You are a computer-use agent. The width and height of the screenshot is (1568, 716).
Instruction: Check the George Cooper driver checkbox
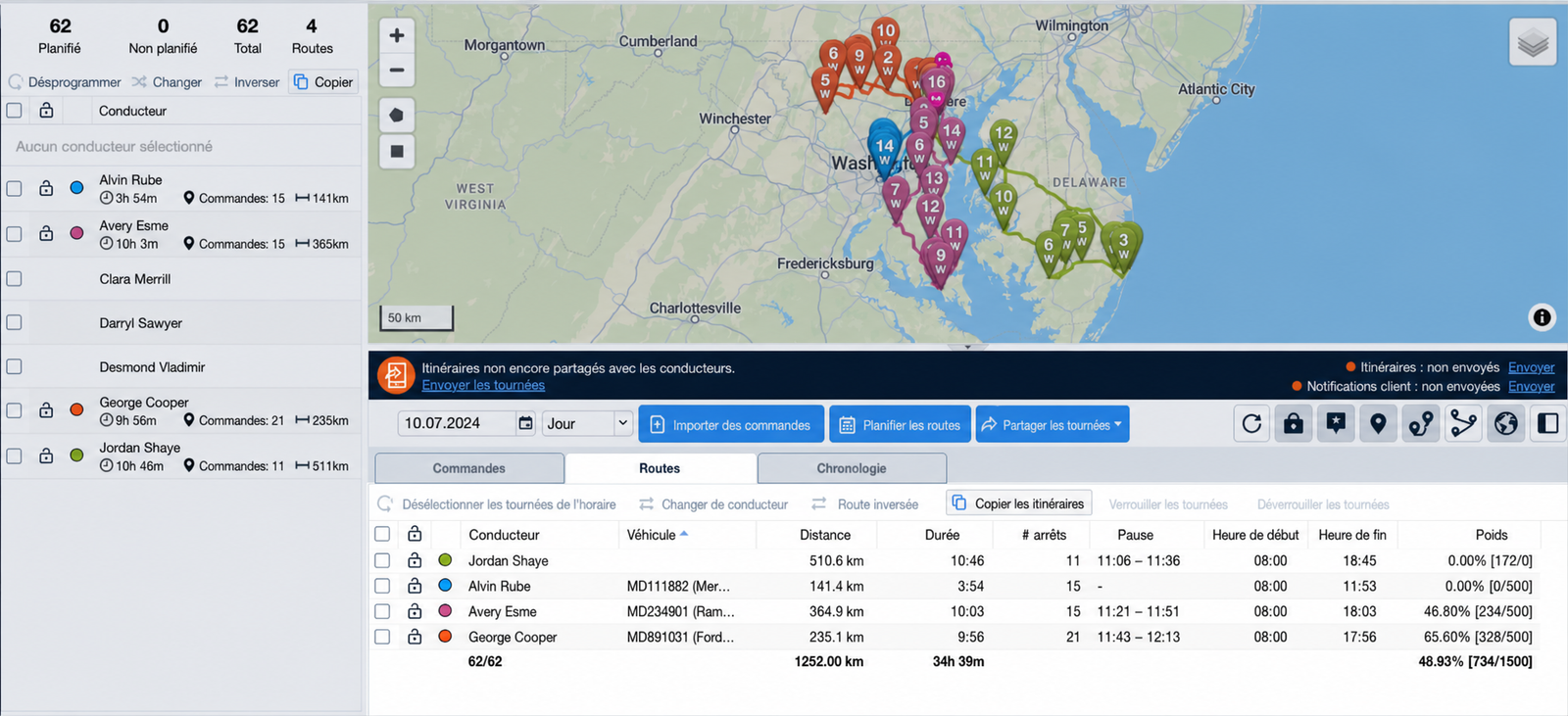(x=14, y=410)
